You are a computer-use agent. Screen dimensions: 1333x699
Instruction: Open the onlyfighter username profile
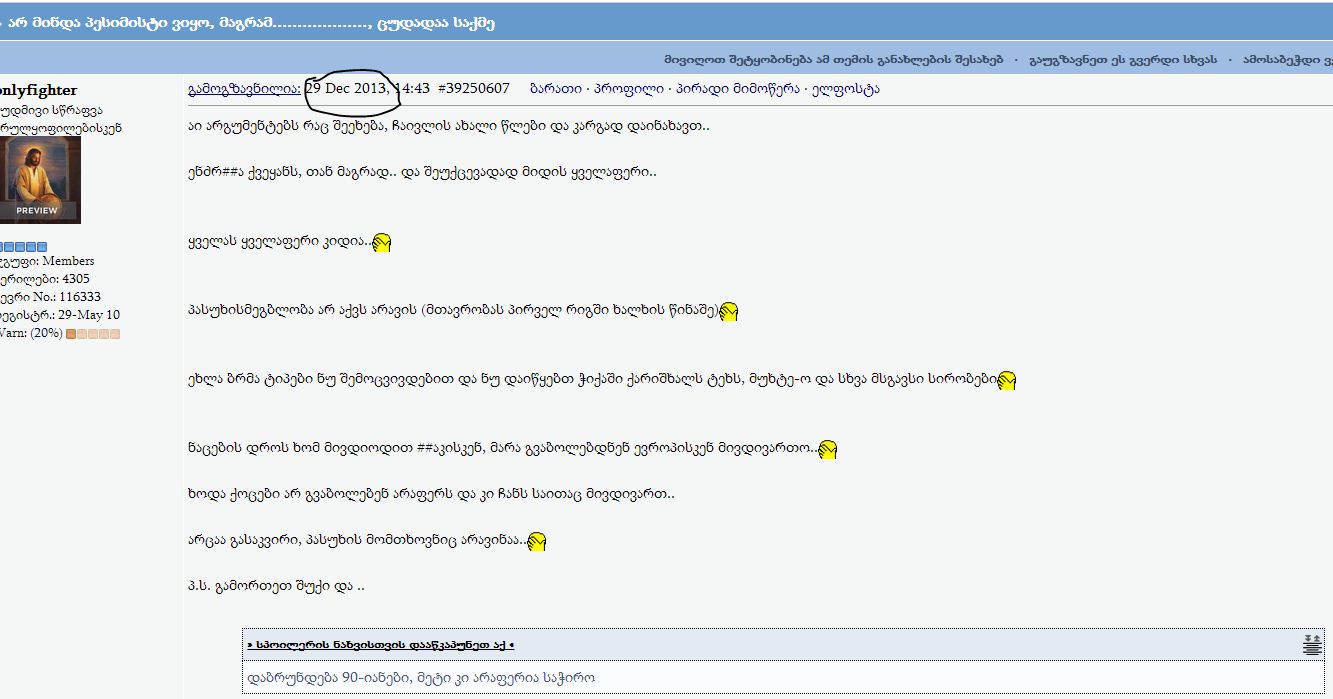point(38,90)
